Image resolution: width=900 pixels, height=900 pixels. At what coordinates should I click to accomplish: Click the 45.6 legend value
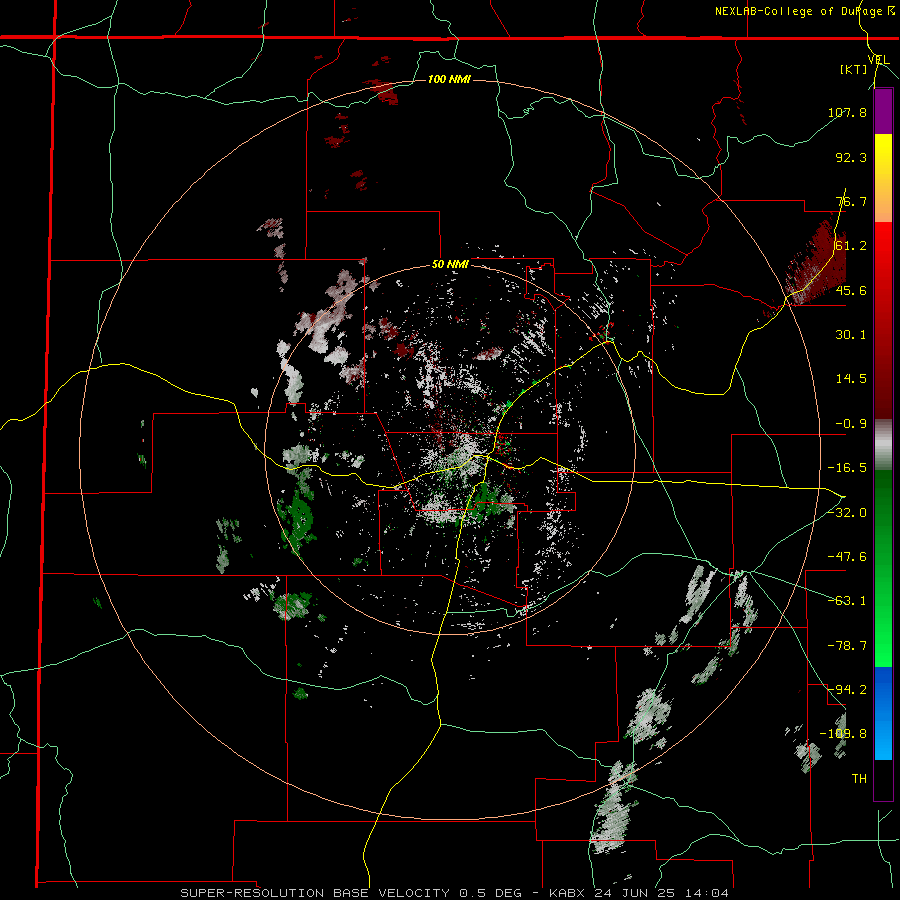pos(851,290)
